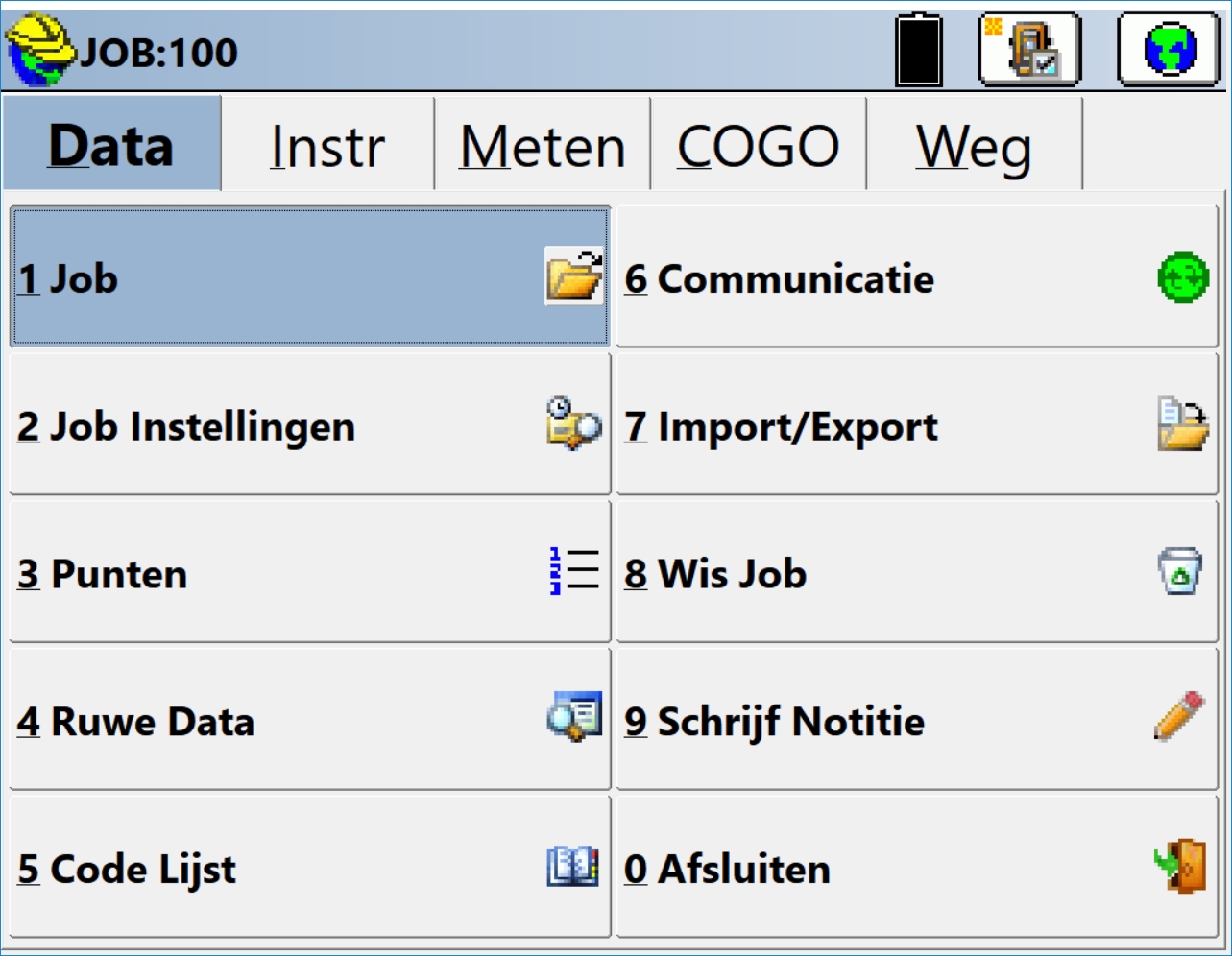
Task: Select the Data tab
Action: pos(111,146)
